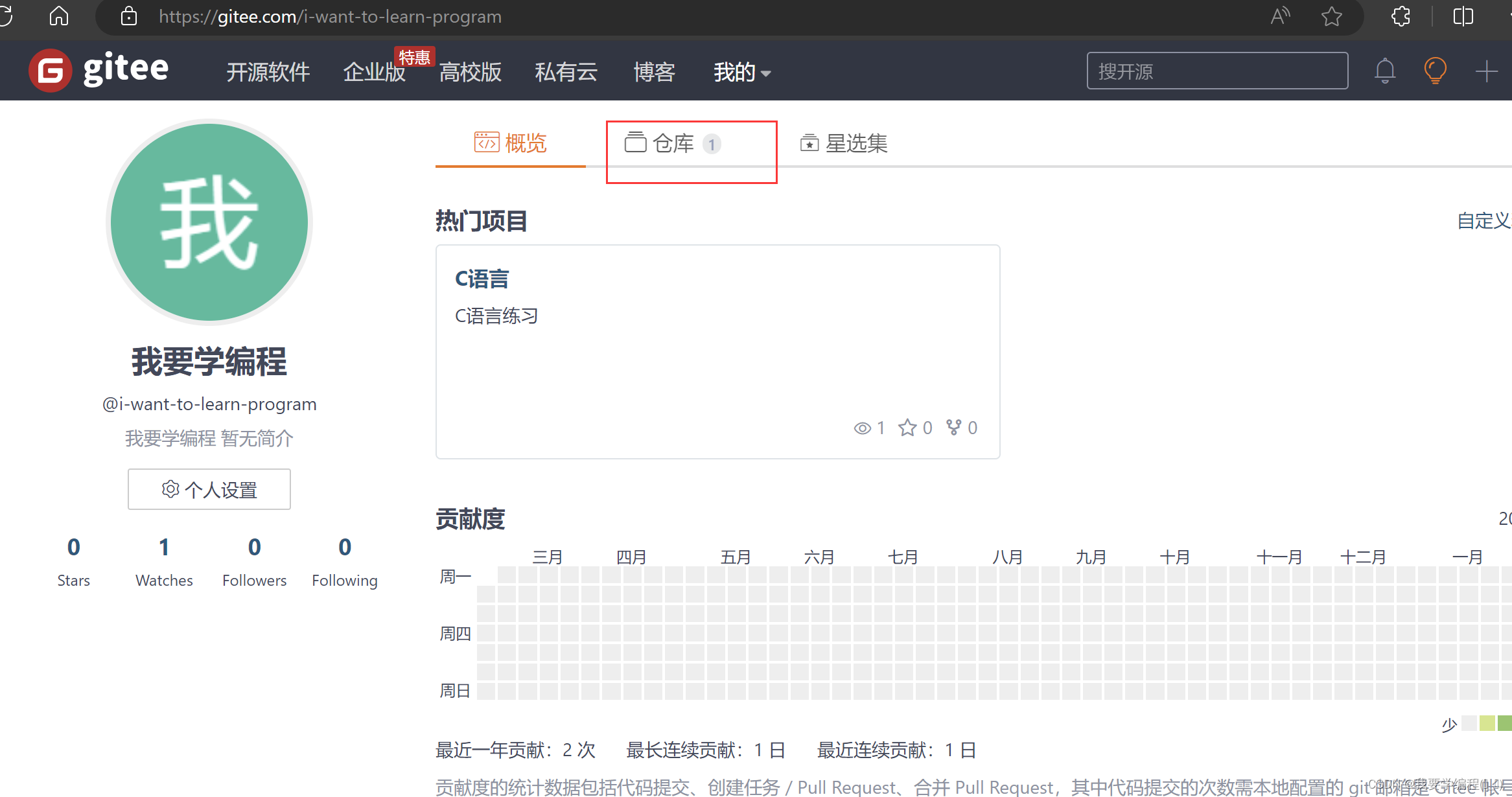Viewport: 1512px width, 797px height.
Task: Open the read aloud icon
Action: 1280,16
